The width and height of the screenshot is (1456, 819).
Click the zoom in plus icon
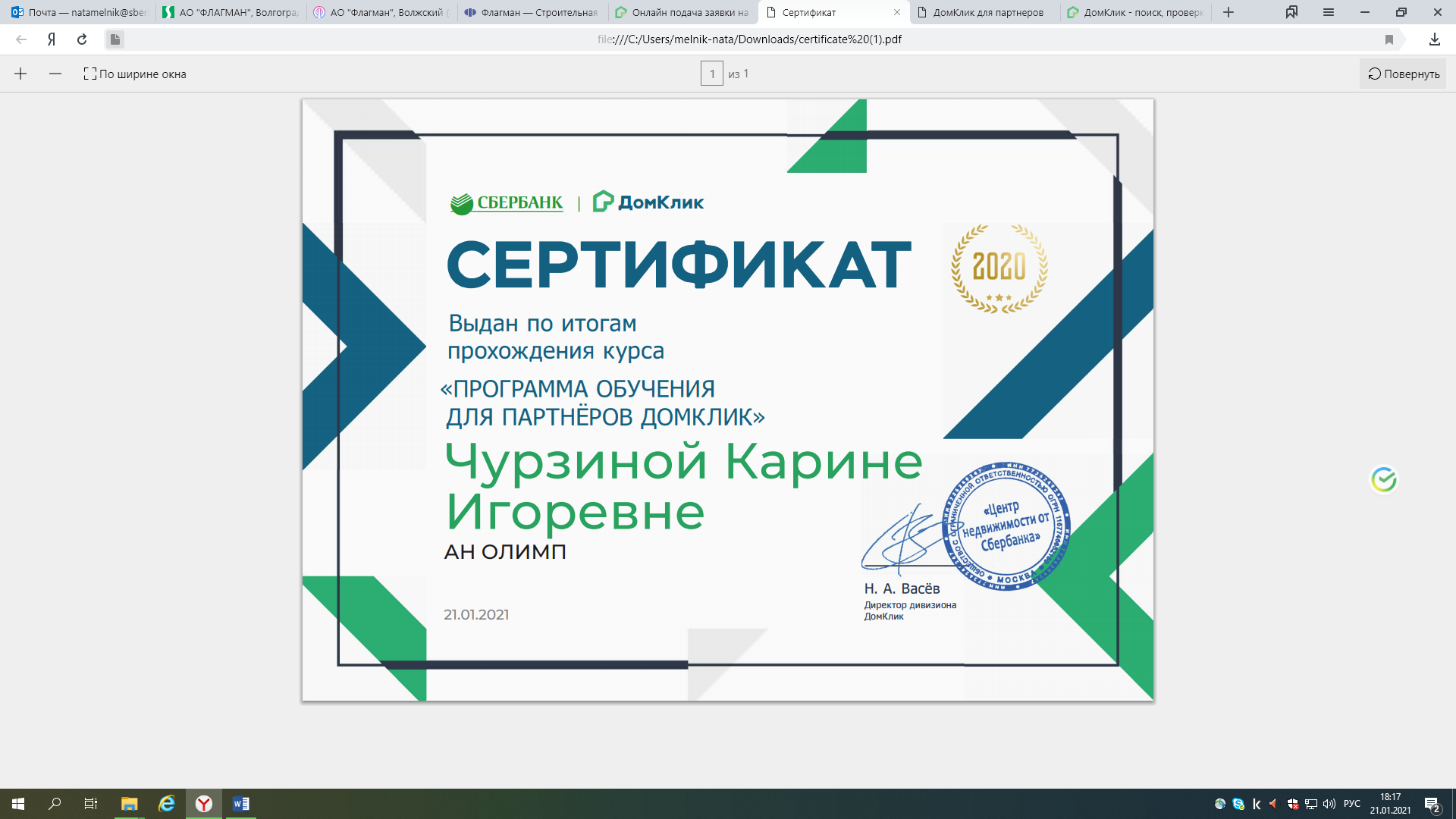click(x=20, y=74)
